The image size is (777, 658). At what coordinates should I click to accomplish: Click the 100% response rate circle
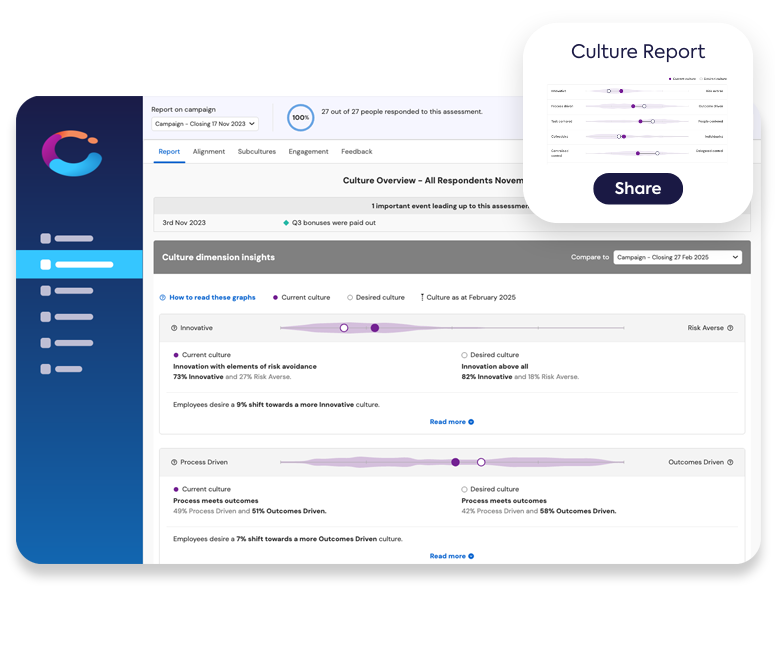pos(300,117)
